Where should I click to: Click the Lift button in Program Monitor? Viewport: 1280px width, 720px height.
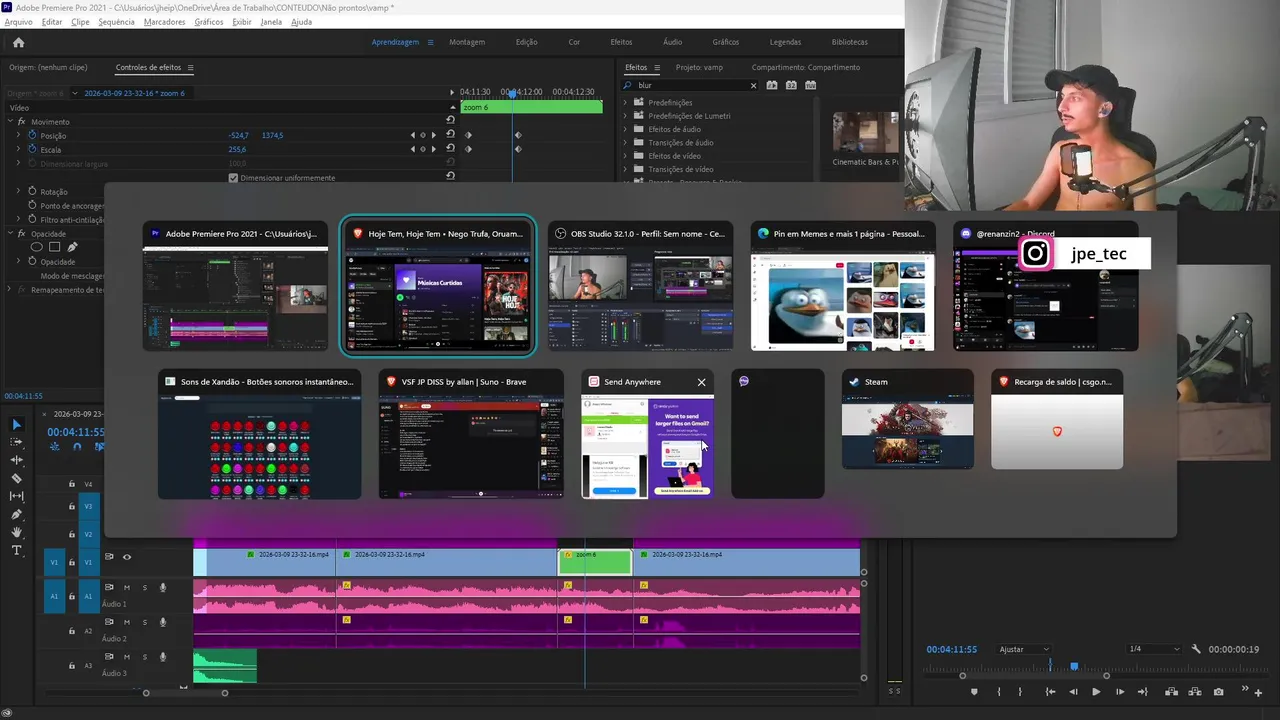click(1171, 691)
